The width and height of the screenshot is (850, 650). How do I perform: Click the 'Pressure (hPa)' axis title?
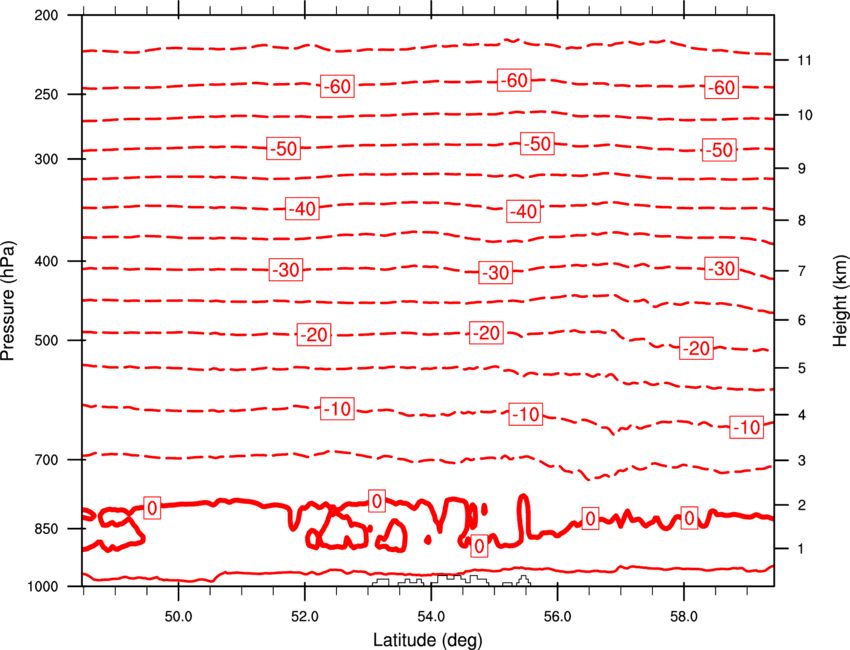[8, 301]
